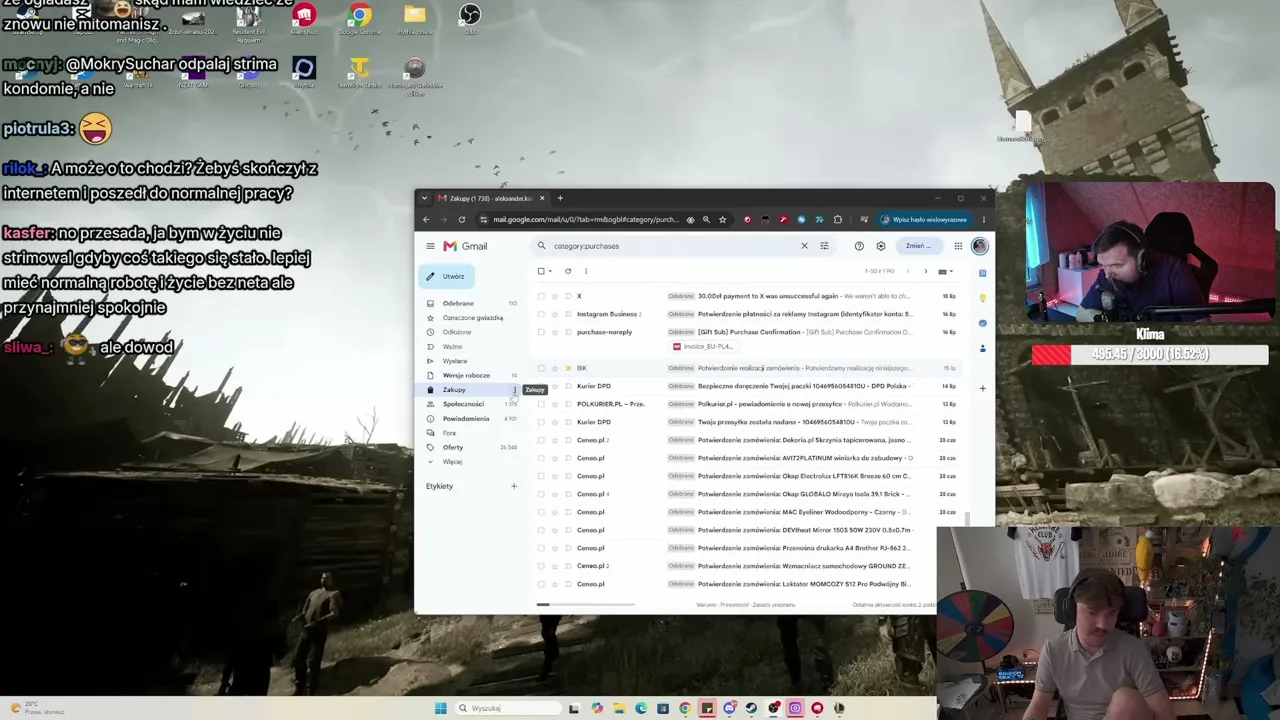1280x720 pixels.
Task: Open the Ceneo Okap Electrolux order email
Action: 746,476
